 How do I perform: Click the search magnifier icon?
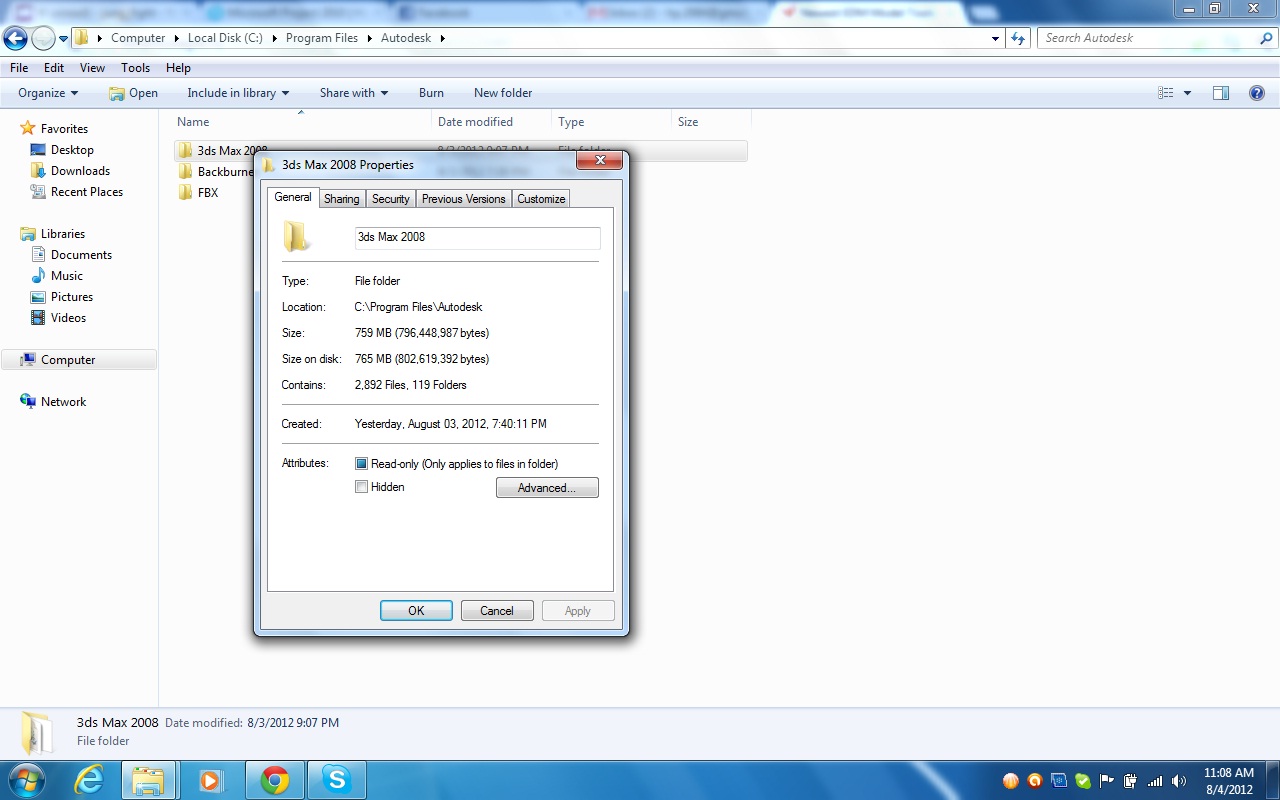(1265, 38)
